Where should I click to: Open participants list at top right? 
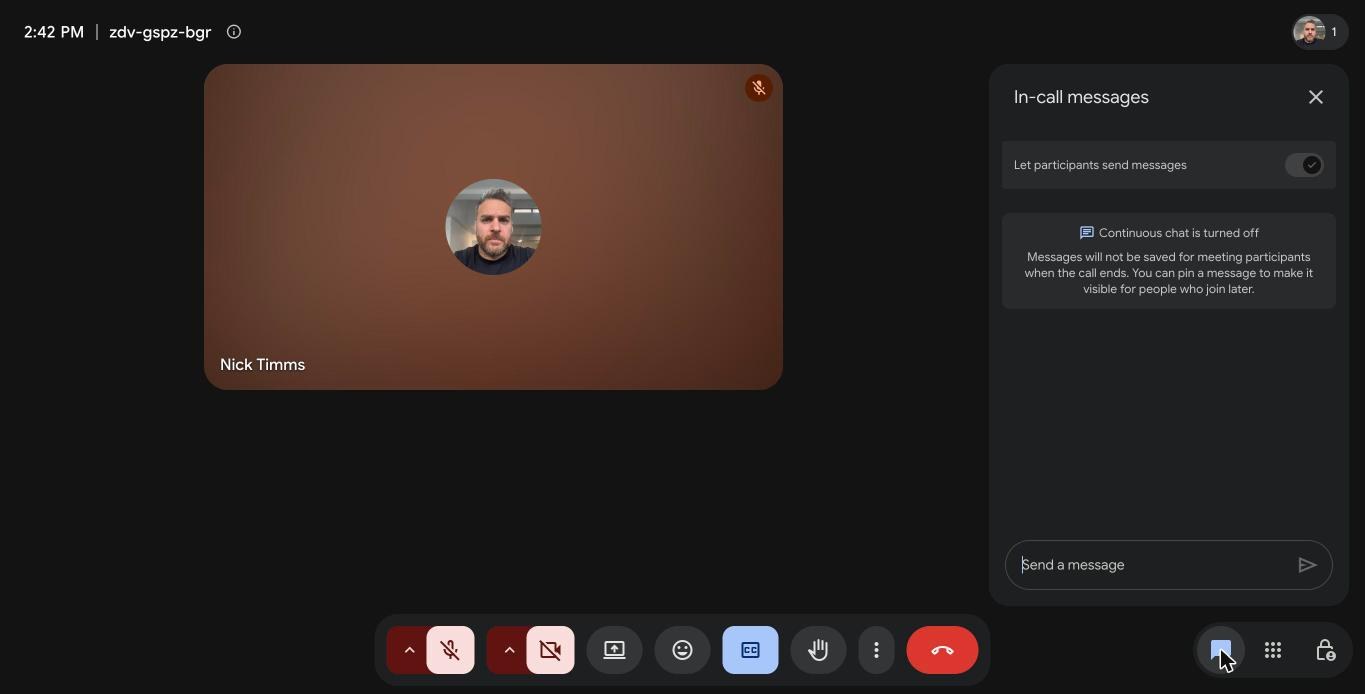(x=1319, y=32)
